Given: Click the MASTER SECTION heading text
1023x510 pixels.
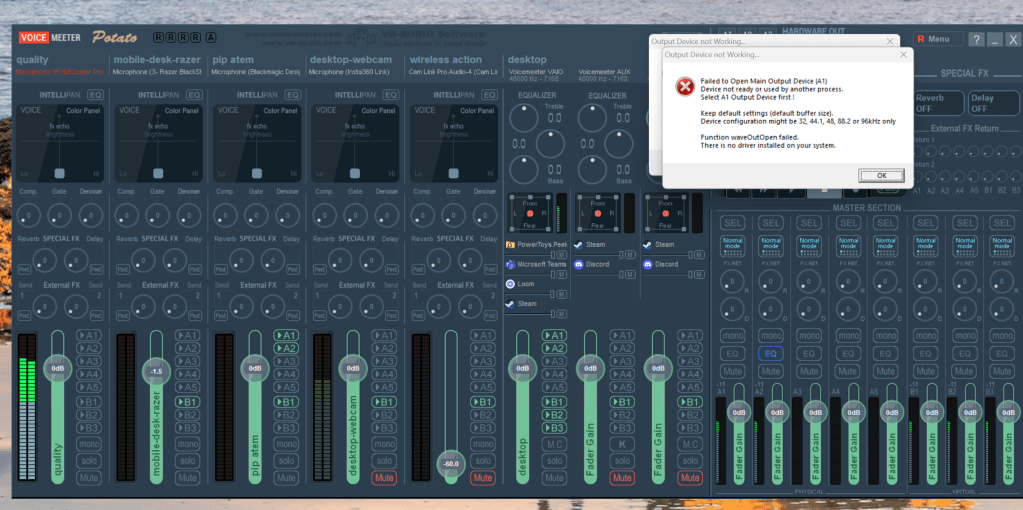Looking at the screenshot, I should click(866, 208).
